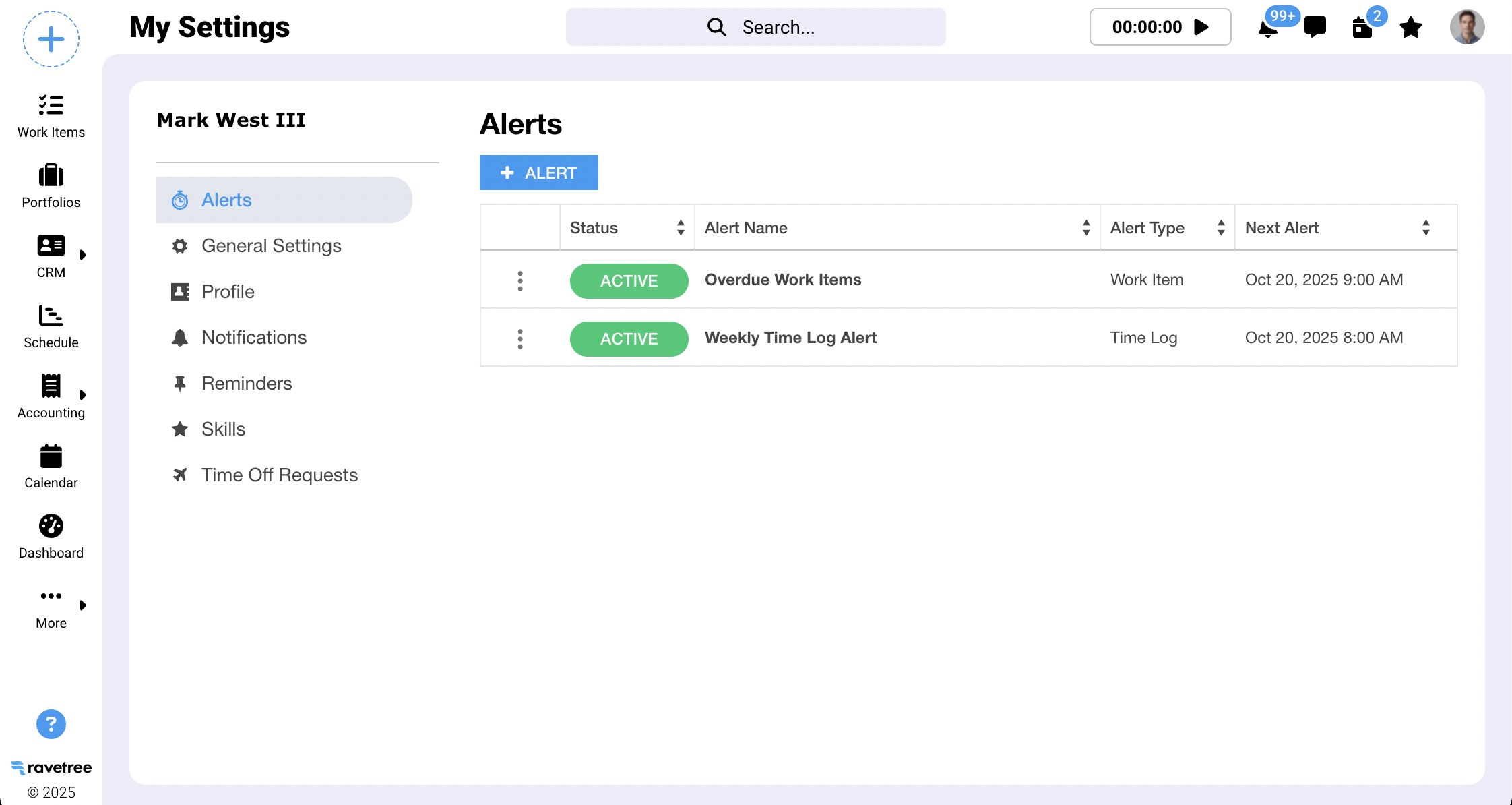Open Time Off Requests settings
Image resolution: width=1512 pixels, height=805 pixels.
pyautogui.click(x=279, y=475)
